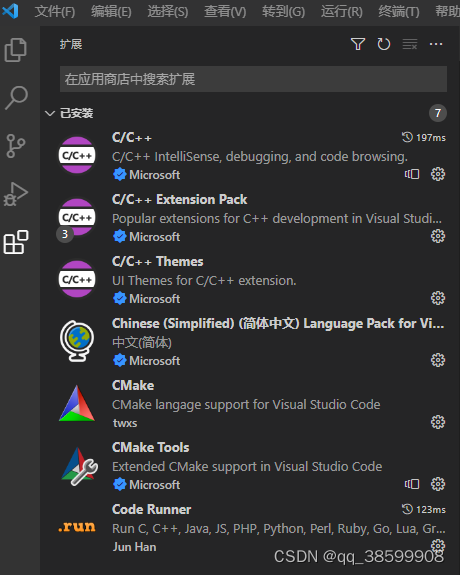Open the C/C++ extension title
This screenshot has height=575, width=460.
(132, 138)
